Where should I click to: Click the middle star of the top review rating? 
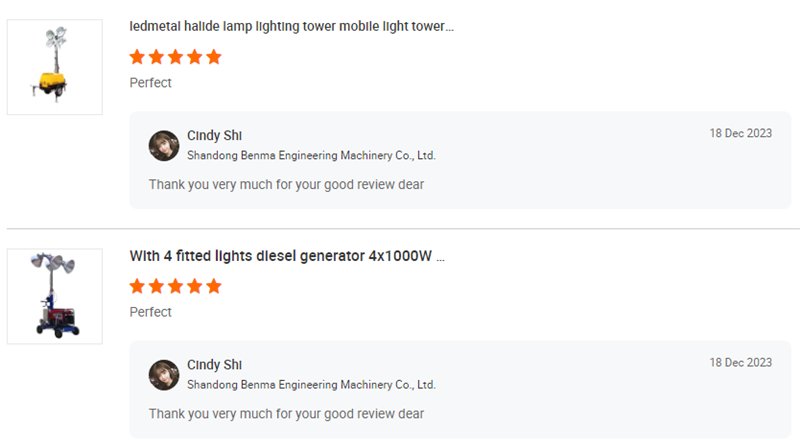pos(175,57)
